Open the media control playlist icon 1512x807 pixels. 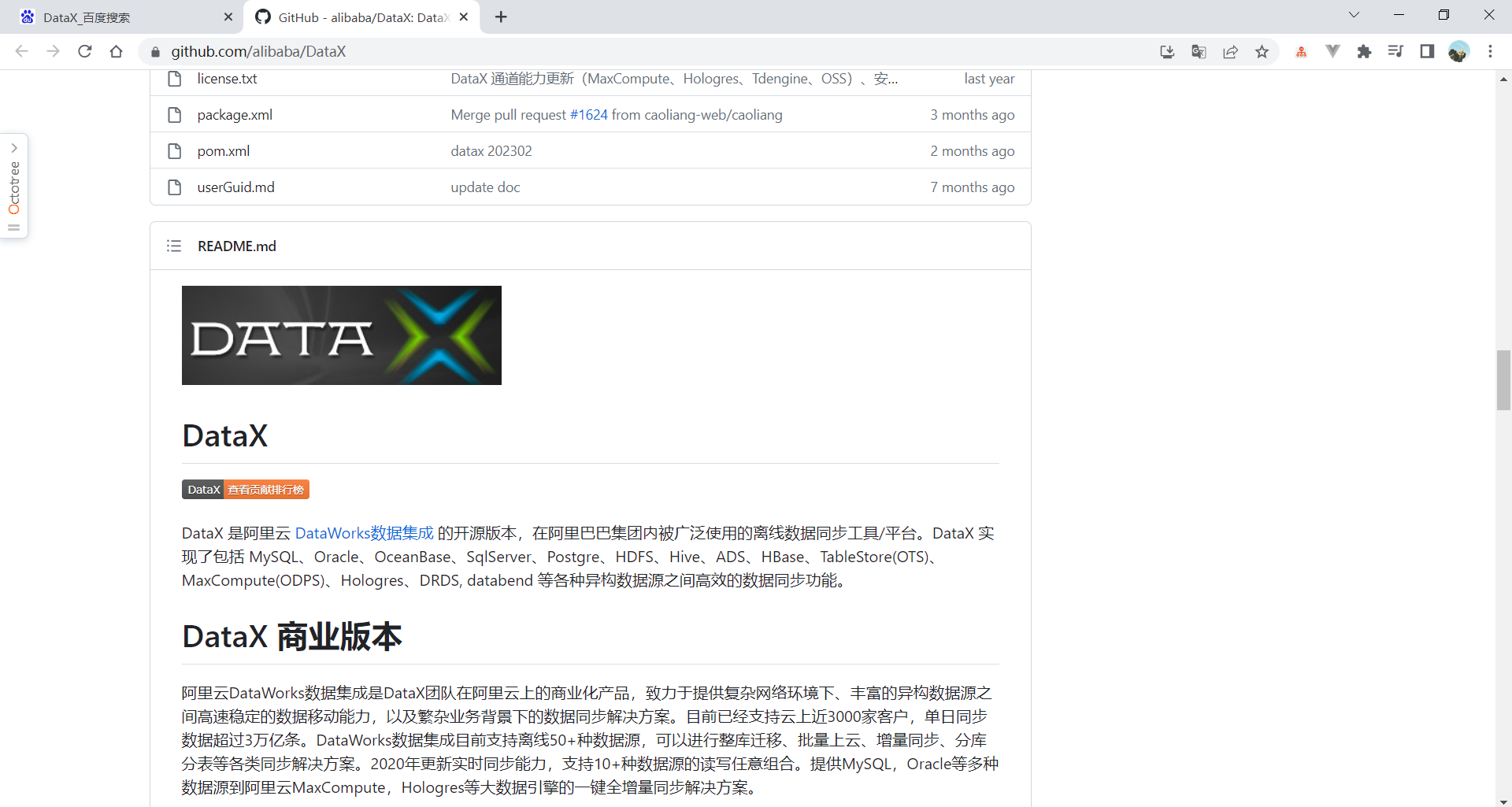click(x=1395, y=51)
